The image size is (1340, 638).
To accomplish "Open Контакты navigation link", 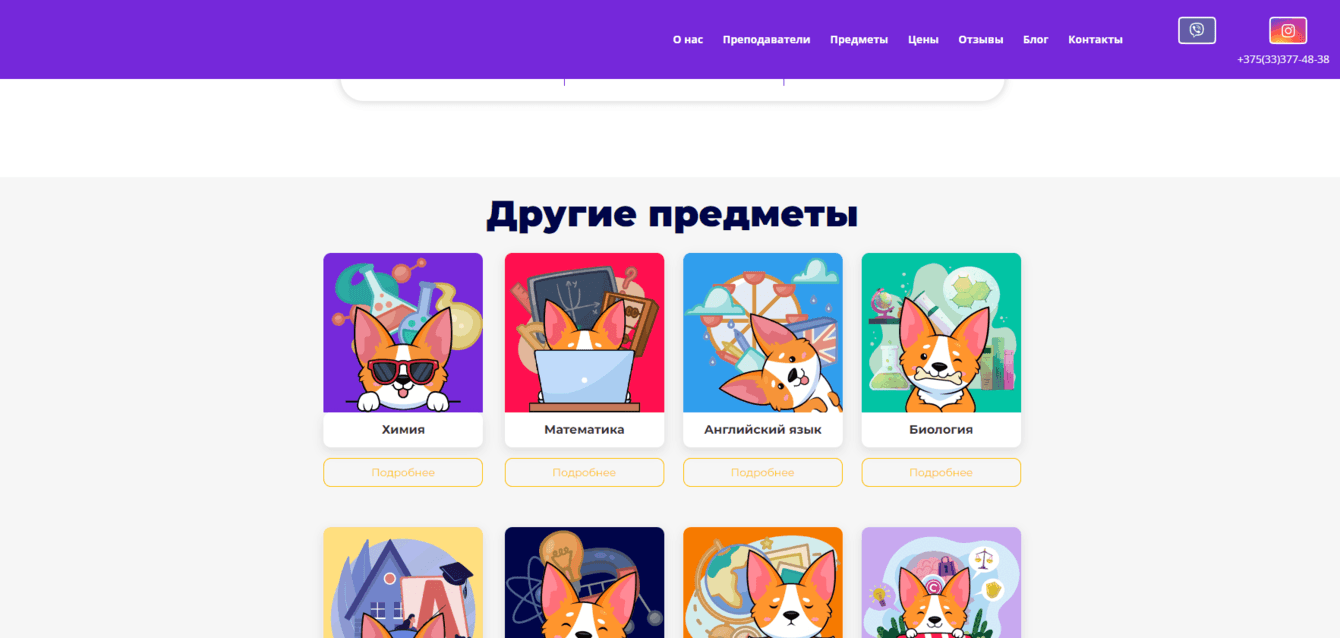I will 1095,39.
